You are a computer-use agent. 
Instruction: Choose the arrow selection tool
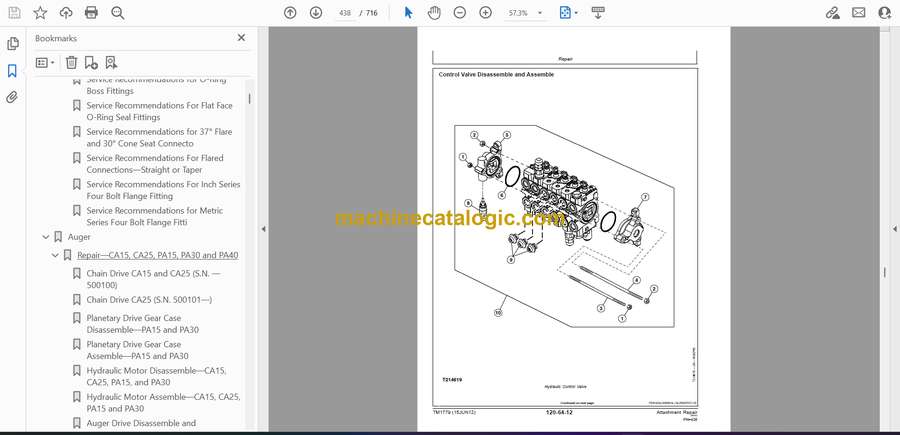[x=408, y=13]
